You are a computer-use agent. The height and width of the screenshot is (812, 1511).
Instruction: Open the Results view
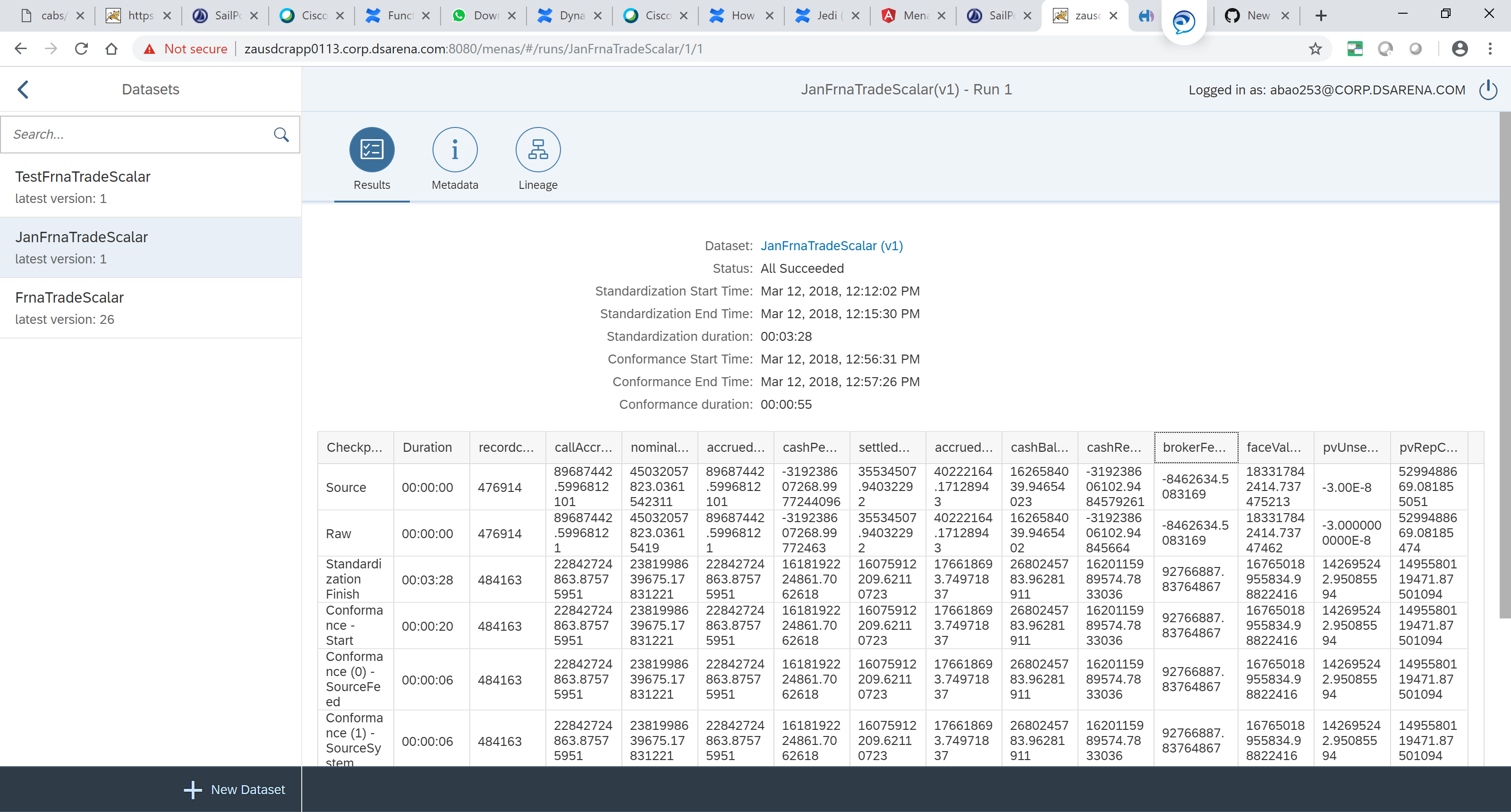pos(371,158)
